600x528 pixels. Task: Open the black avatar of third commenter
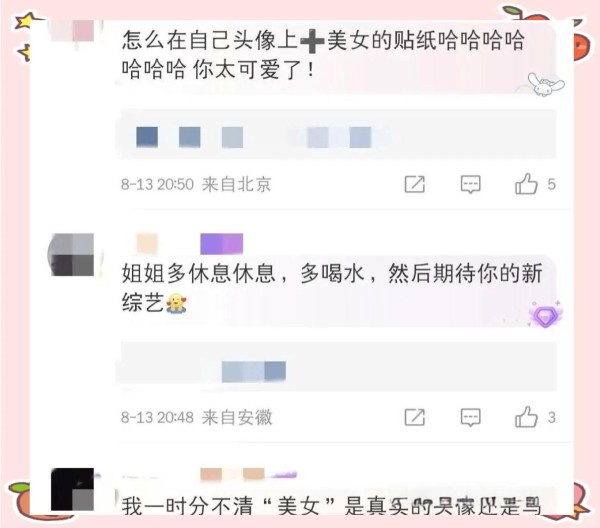(72, 489)
